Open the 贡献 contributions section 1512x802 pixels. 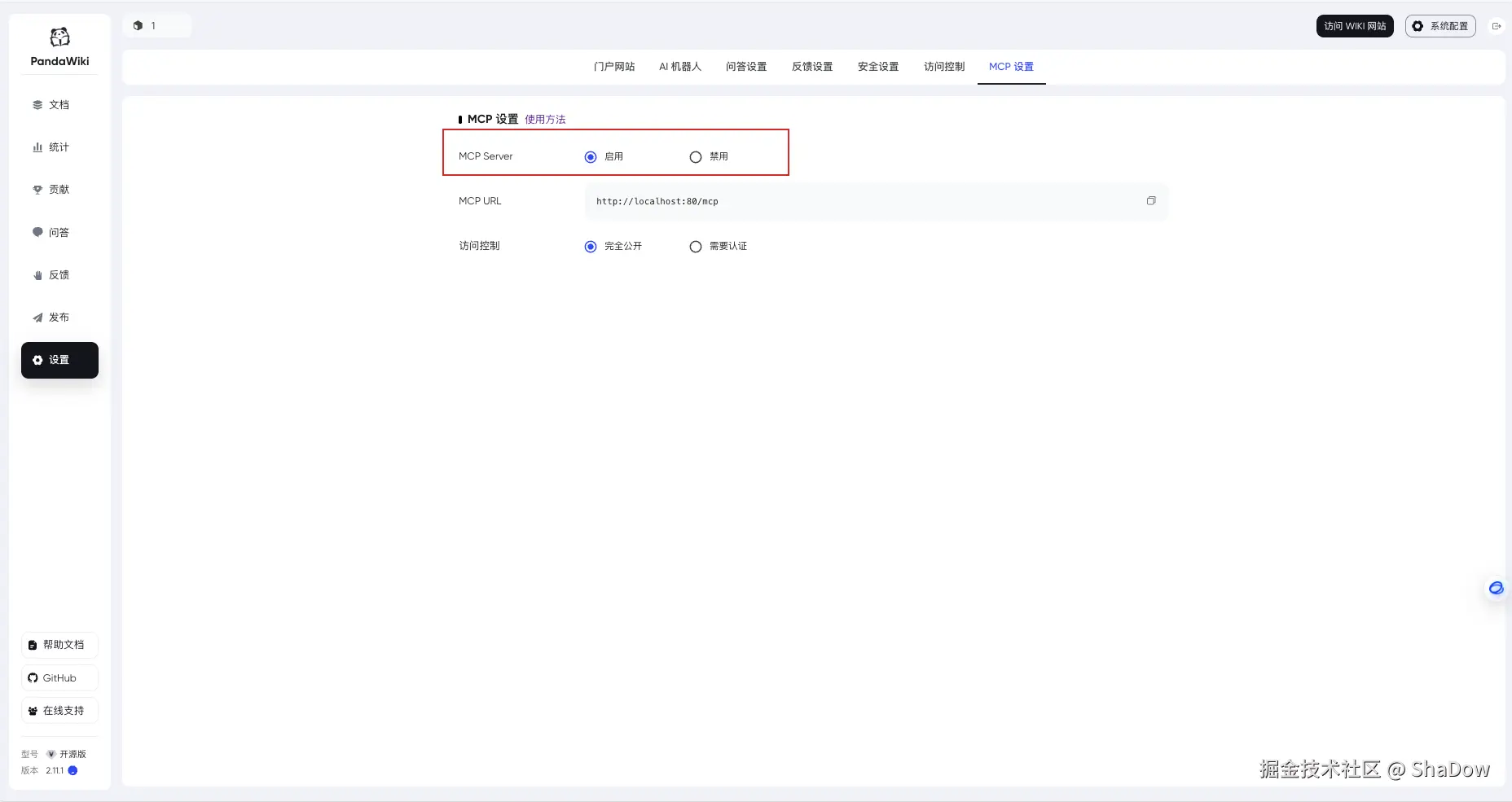(59, 190)
